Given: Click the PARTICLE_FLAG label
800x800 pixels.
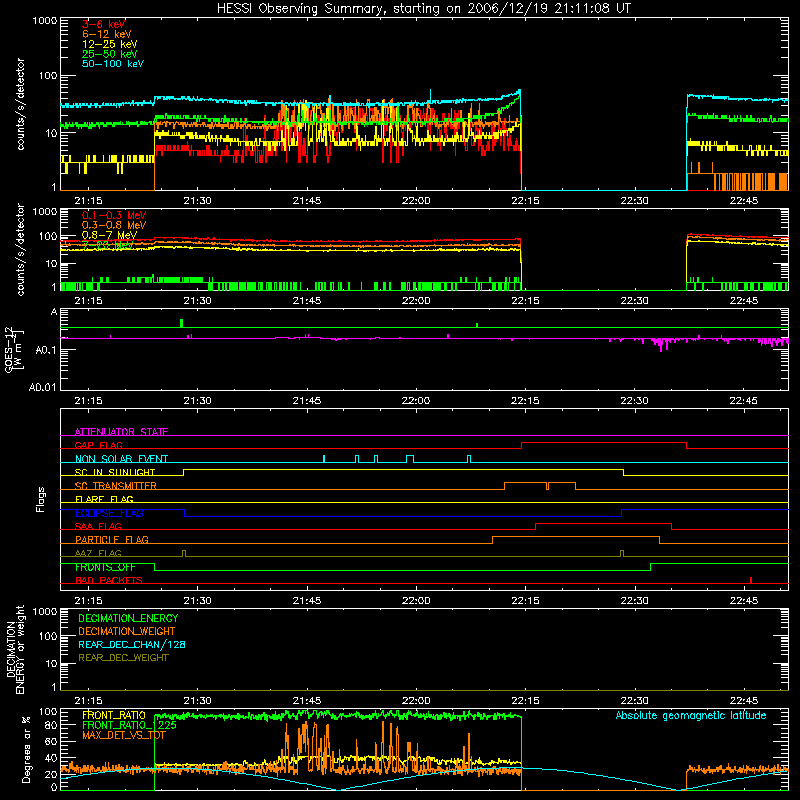Looking at the screenshot, I should coord(112,539).
